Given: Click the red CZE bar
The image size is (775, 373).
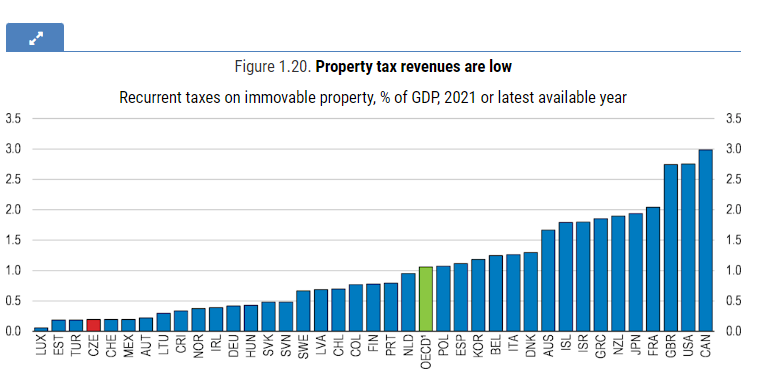Looking at the screenshot, I should click(x=93, y=325).
